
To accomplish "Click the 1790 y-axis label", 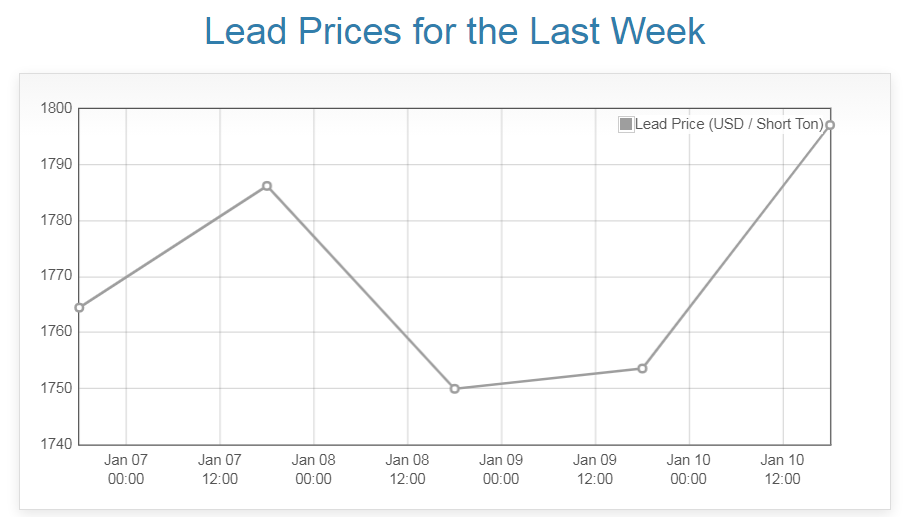I will [54, 164].
